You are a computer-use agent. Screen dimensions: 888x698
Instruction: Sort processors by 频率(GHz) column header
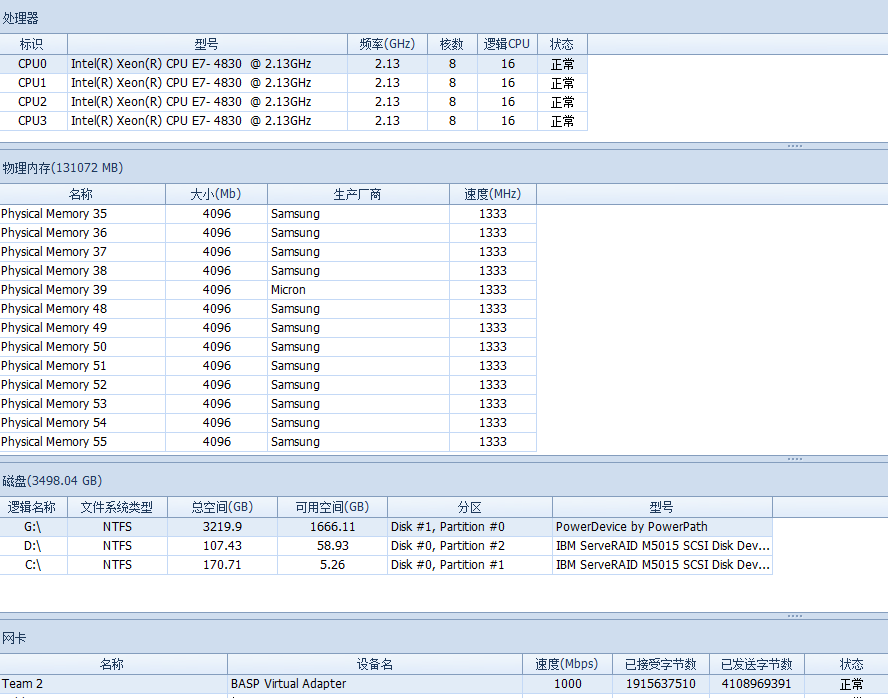pos(387,44)
